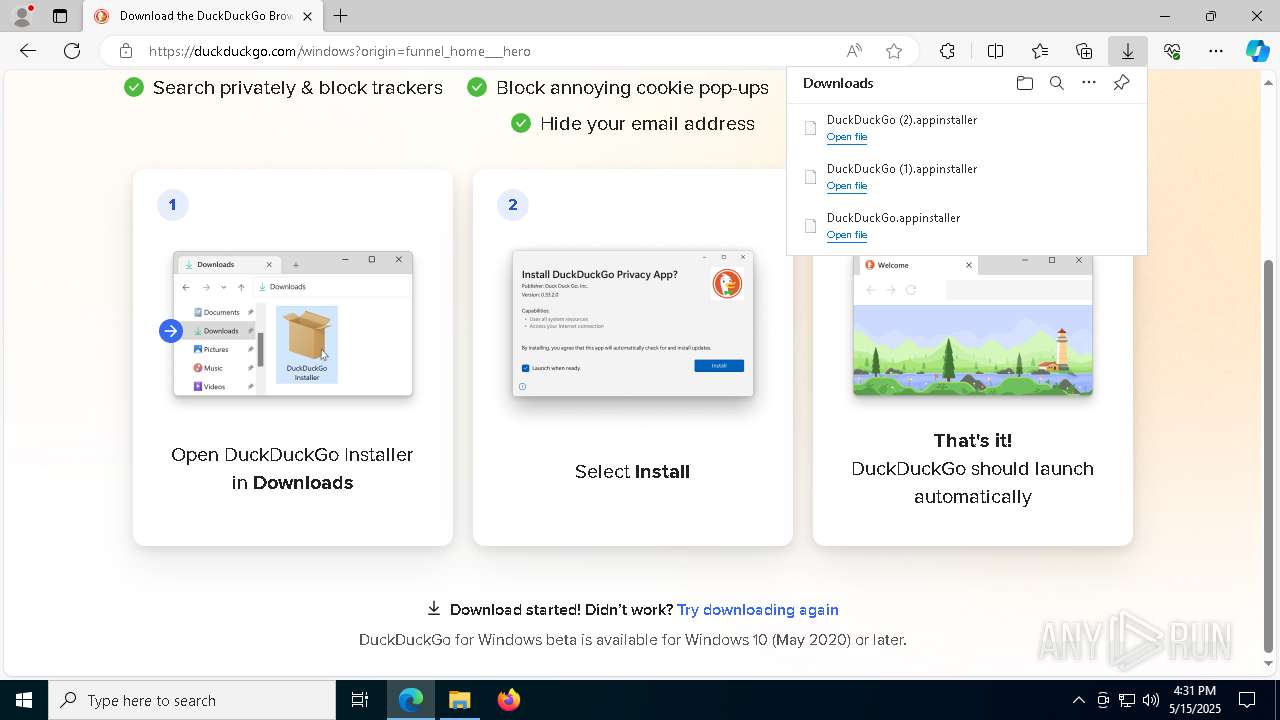Click Try downloading again link
Image resolution: width=1280 pixels, height=720 pixels.
click(758, 610)
